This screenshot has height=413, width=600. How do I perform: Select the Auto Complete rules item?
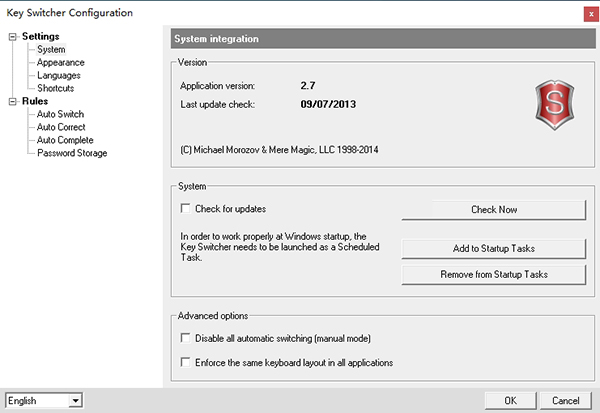coord(65,140)
